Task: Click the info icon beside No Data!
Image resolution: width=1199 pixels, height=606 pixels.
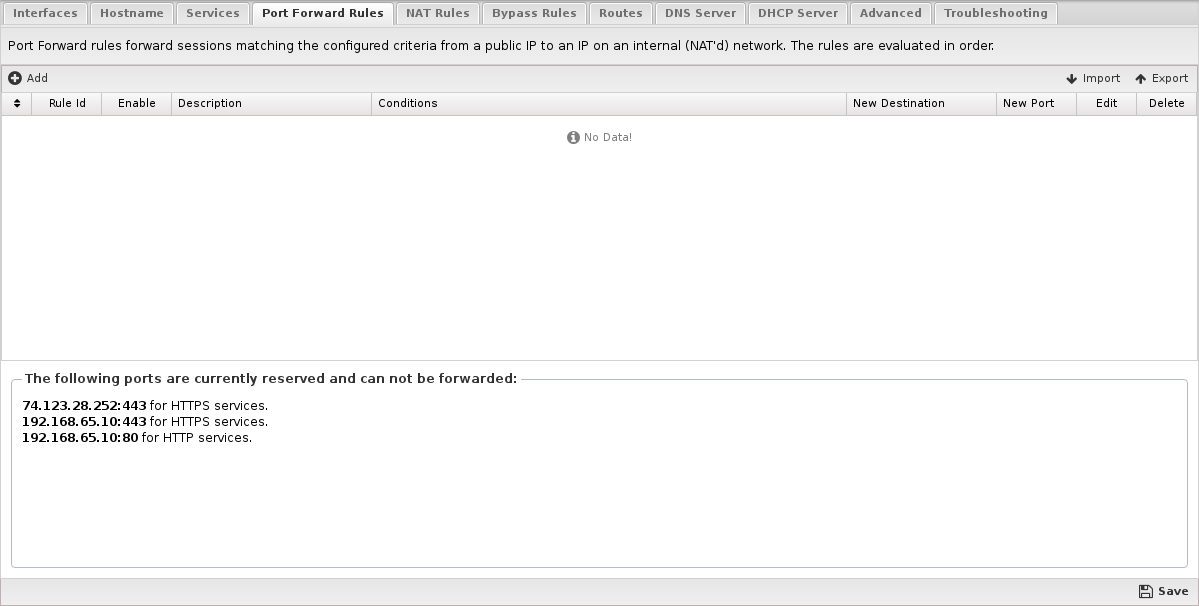Action: [x=573, y=138]
